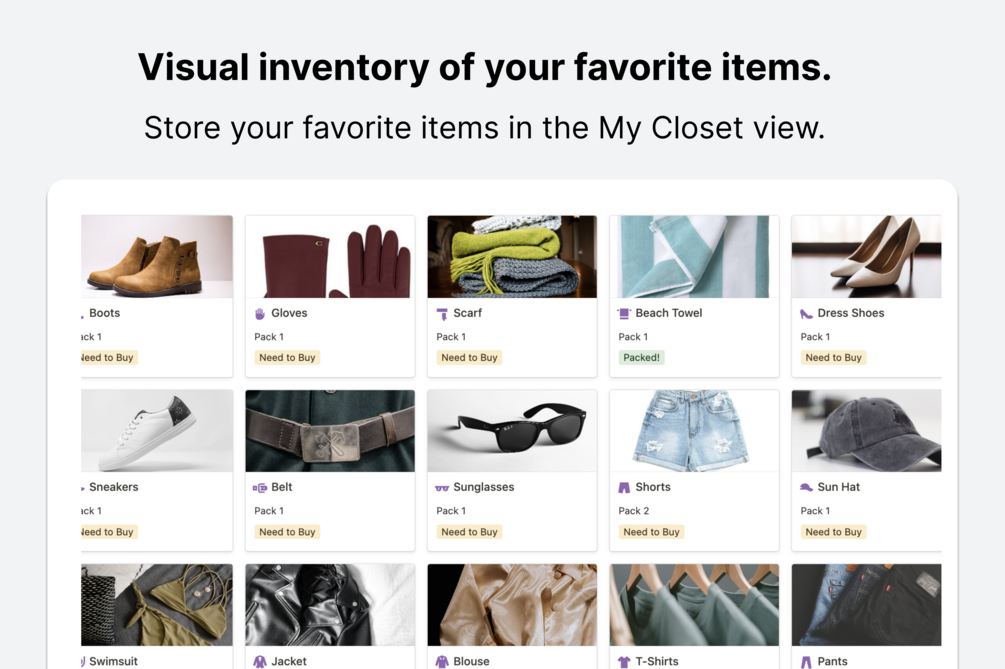Click the Packed! tag on Beach Towel

tap(641, 358)
